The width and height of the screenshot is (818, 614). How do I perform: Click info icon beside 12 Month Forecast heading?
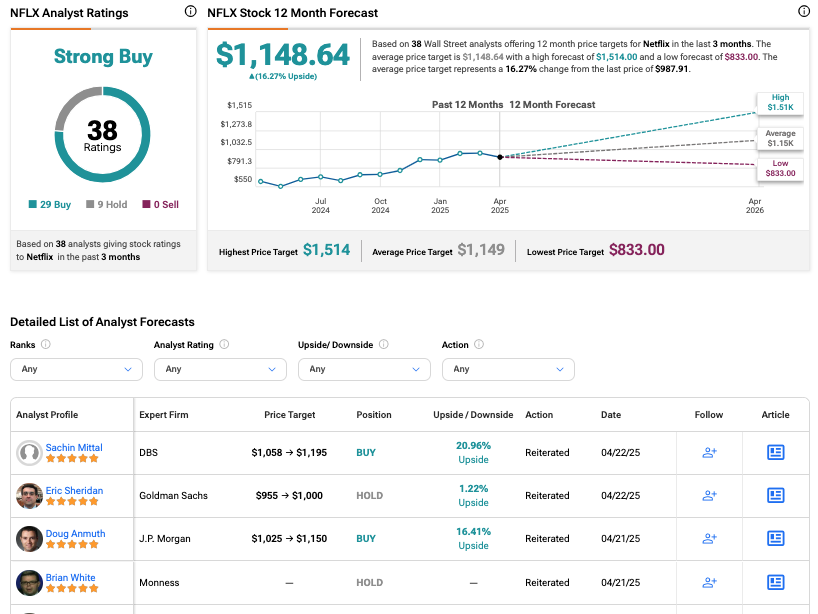point(804,11)
